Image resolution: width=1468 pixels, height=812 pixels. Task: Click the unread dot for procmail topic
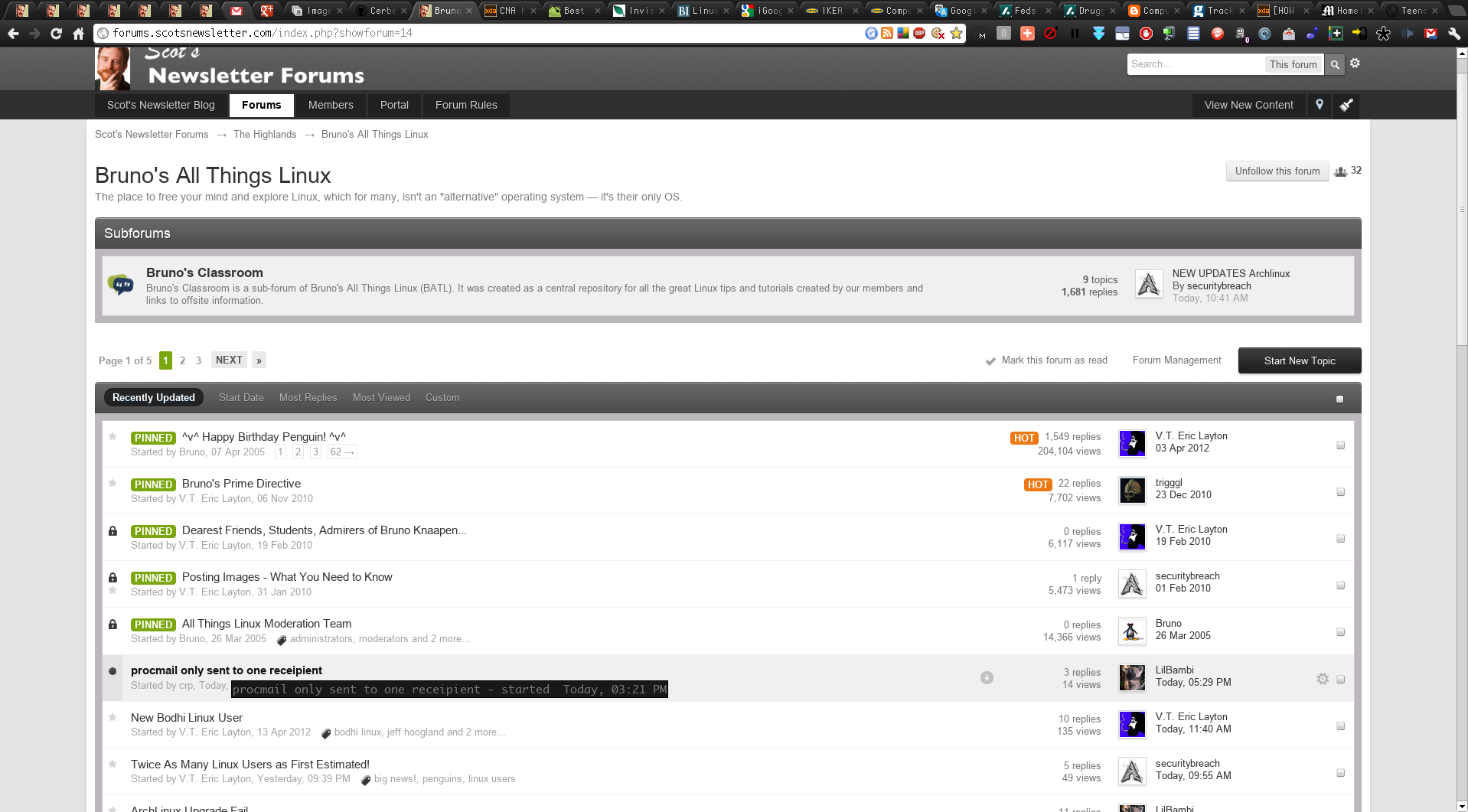113,671
